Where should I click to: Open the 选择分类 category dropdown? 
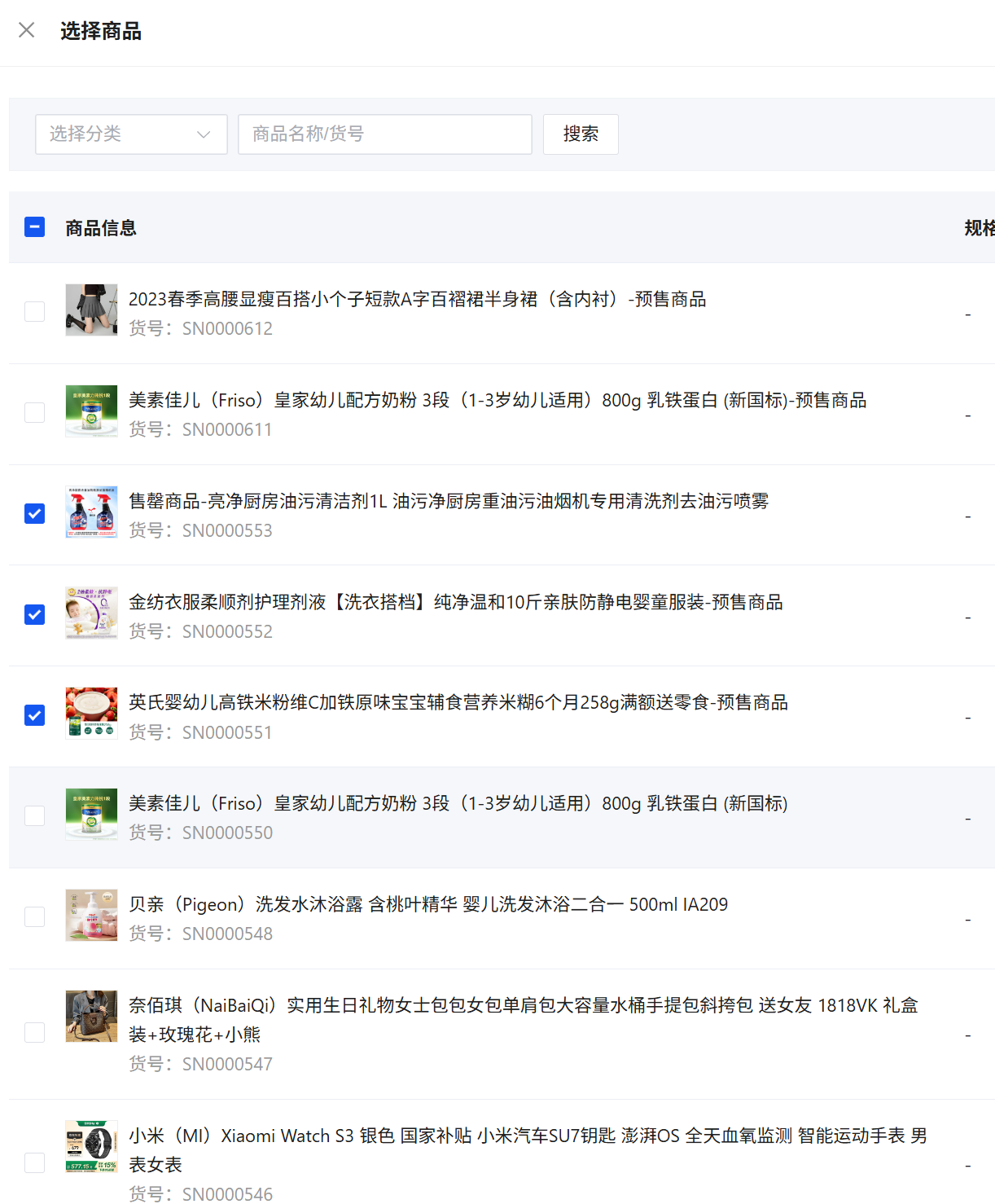131,134
